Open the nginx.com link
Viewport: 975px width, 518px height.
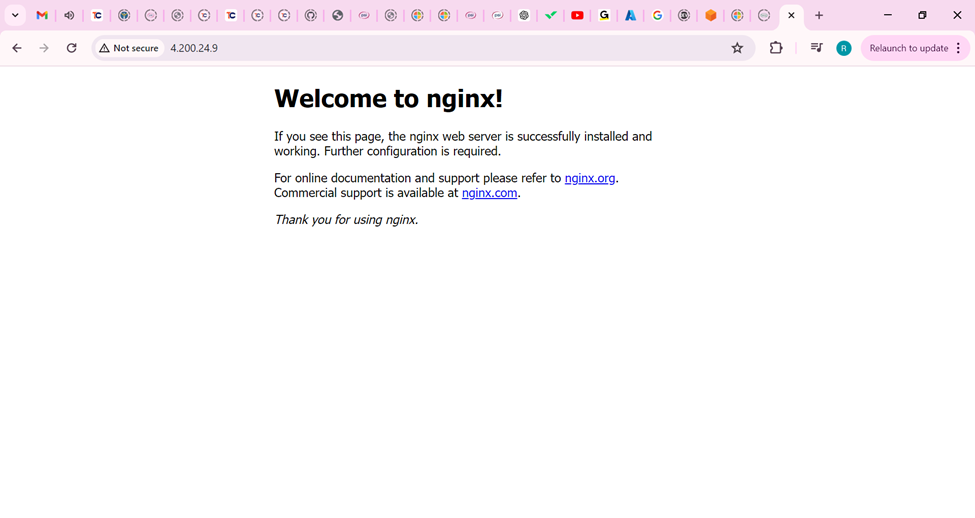pos(489,193)
